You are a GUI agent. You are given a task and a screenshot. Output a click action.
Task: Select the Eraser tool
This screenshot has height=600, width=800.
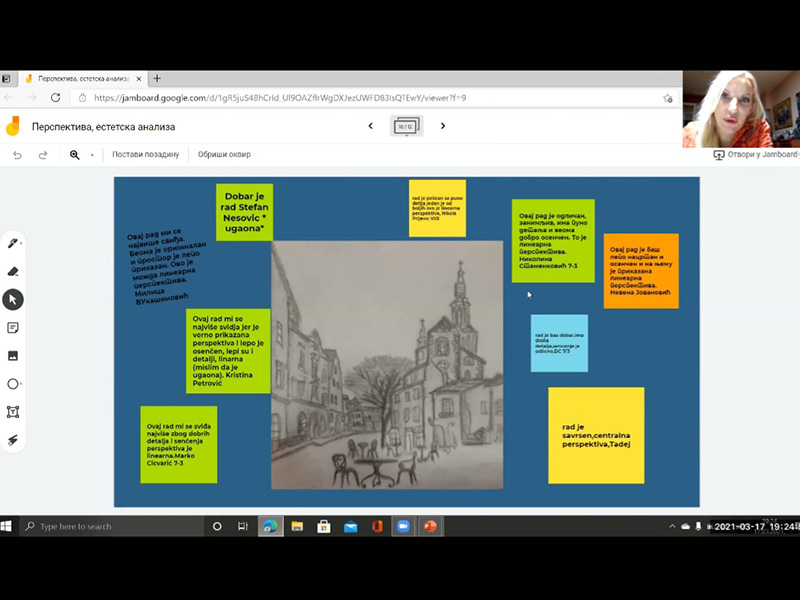(x=13, y=271)
